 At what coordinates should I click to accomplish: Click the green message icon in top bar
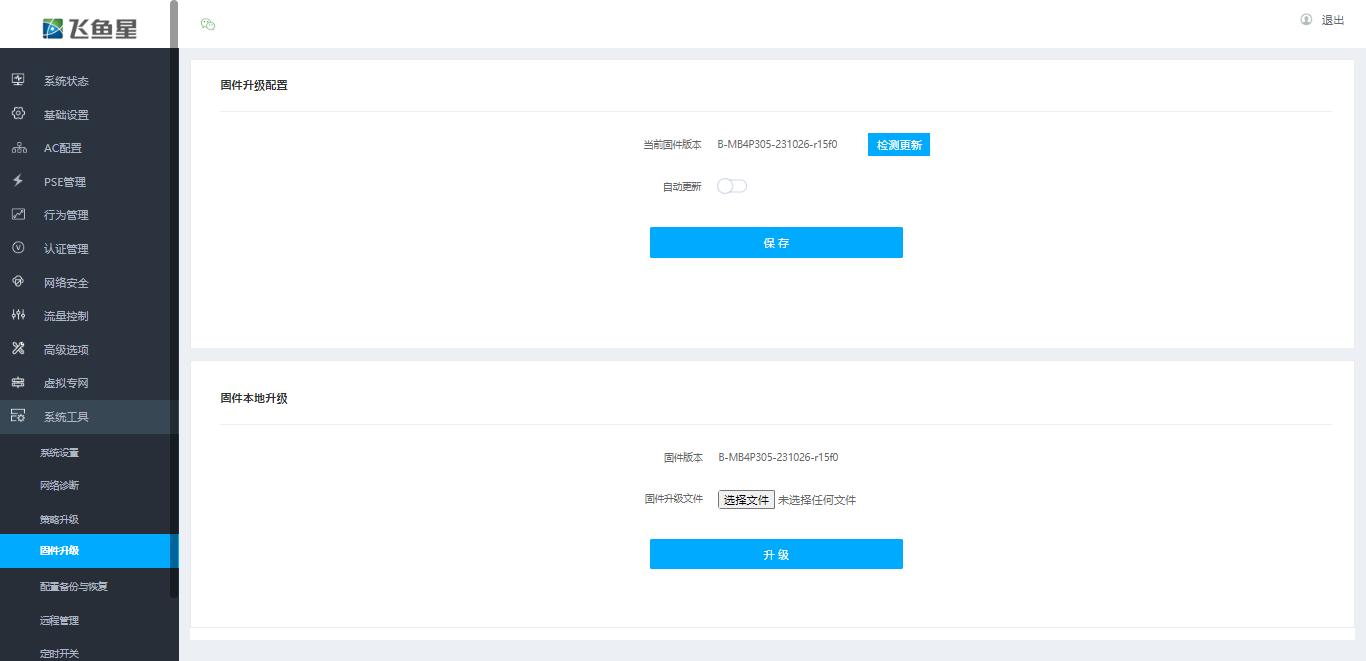point(208,21)
